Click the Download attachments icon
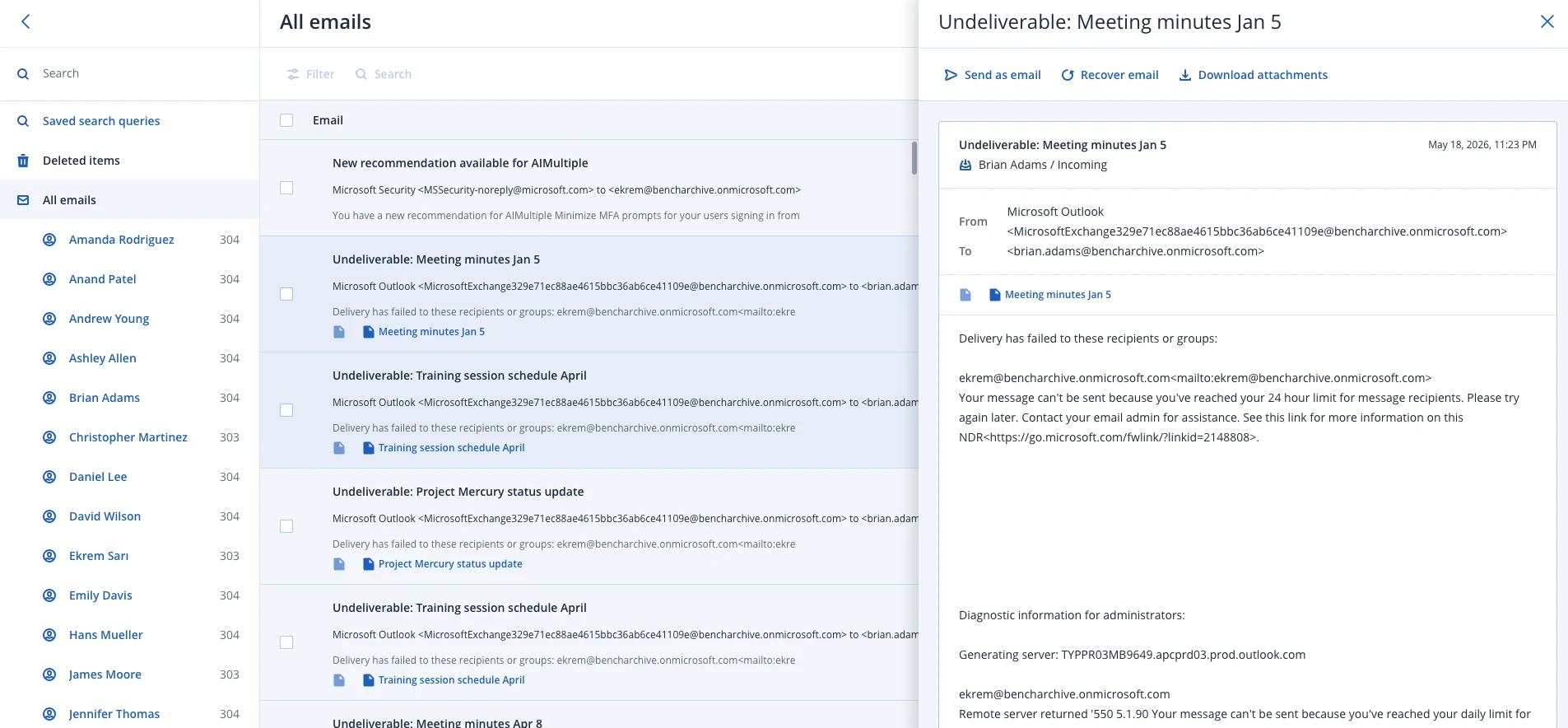This screenshot has width=1568, height=728. pyautogui.click(x=1185, y=75)
